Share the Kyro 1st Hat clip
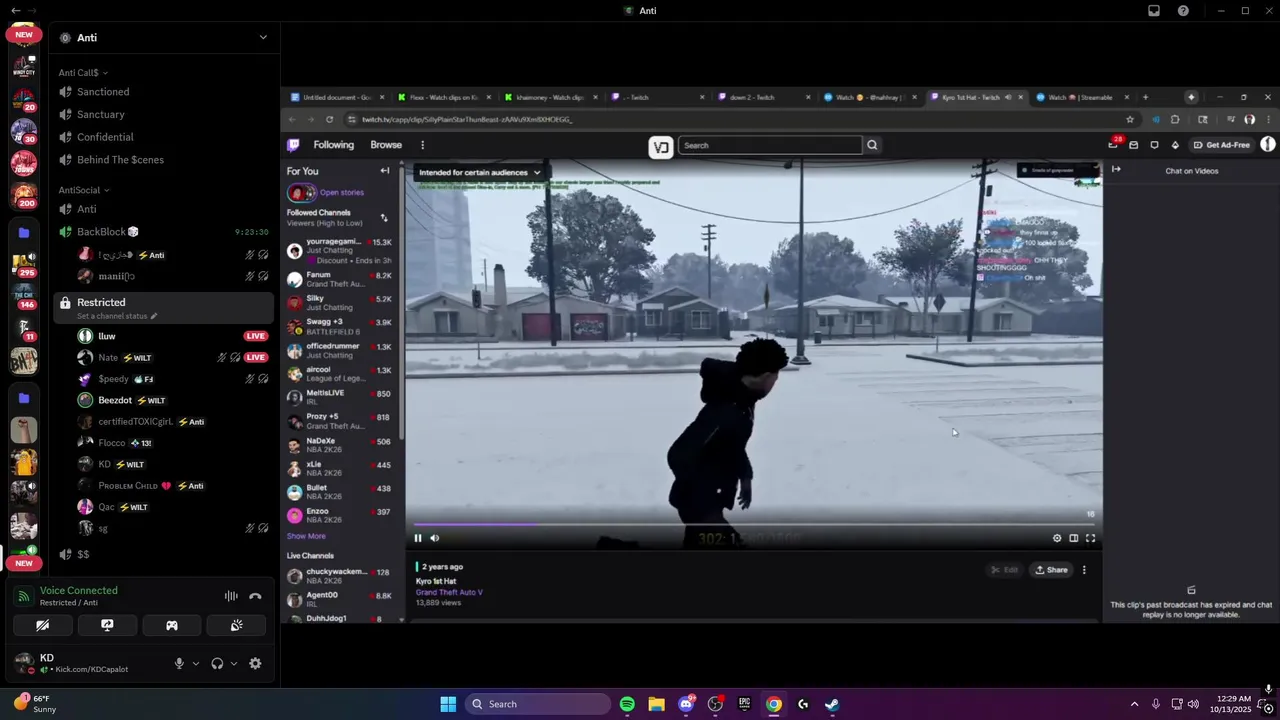The height and width of the screenshot is (720, 1280). (x=1051, y=570)
